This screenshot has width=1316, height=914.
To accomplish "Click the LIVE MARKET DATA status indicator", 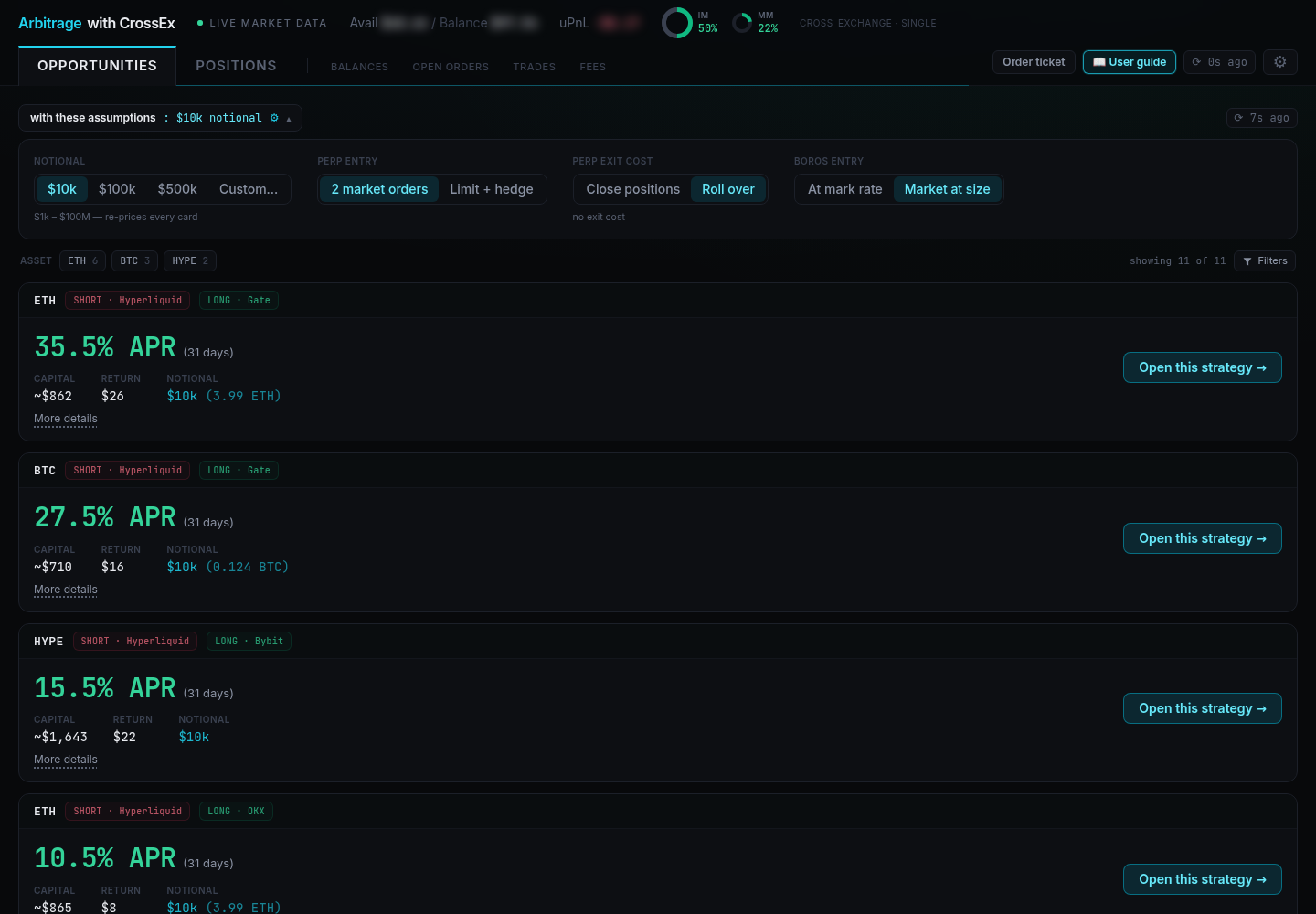I will click(262, 23).
